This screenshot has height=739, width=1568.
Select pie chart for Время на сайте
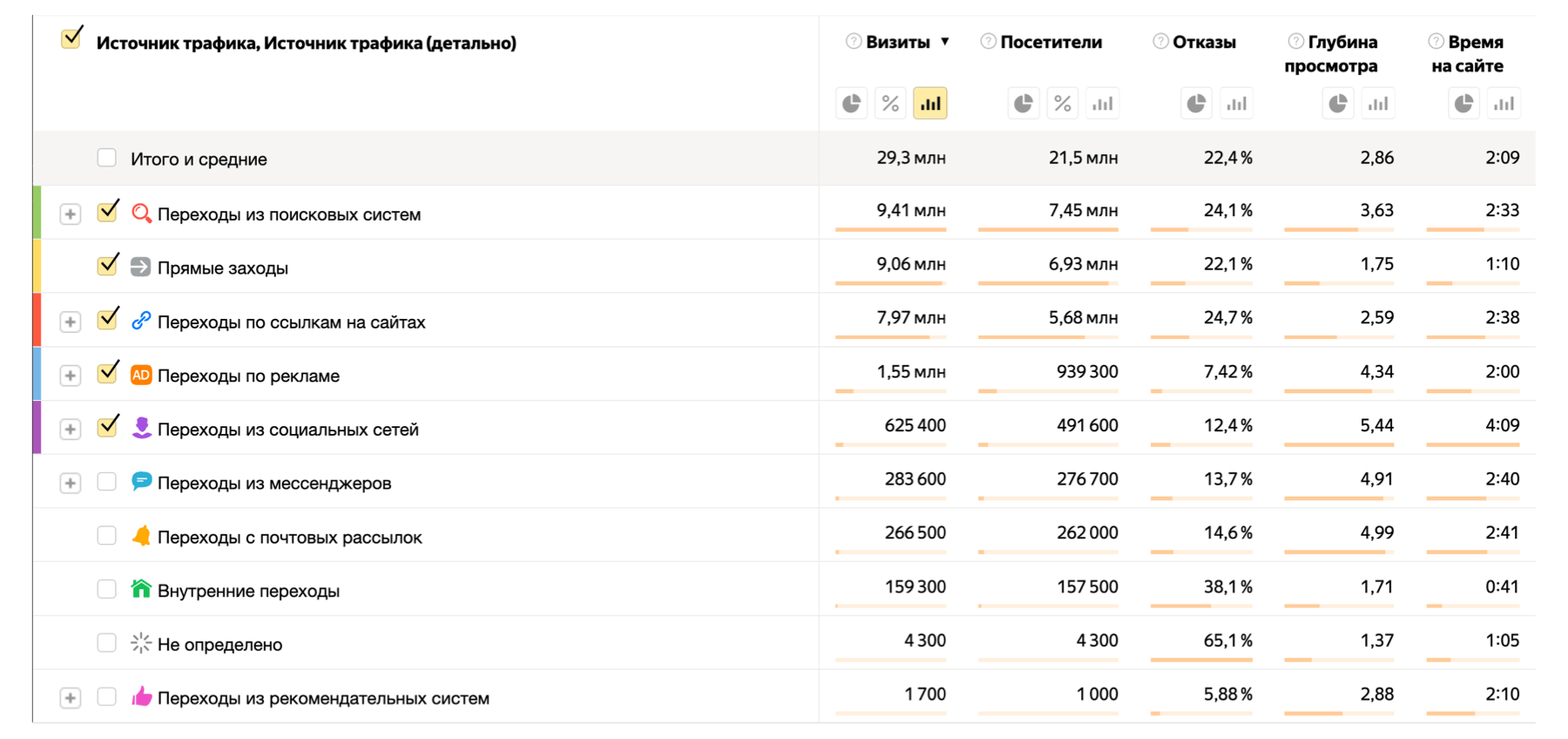[x=1464, y=104]
